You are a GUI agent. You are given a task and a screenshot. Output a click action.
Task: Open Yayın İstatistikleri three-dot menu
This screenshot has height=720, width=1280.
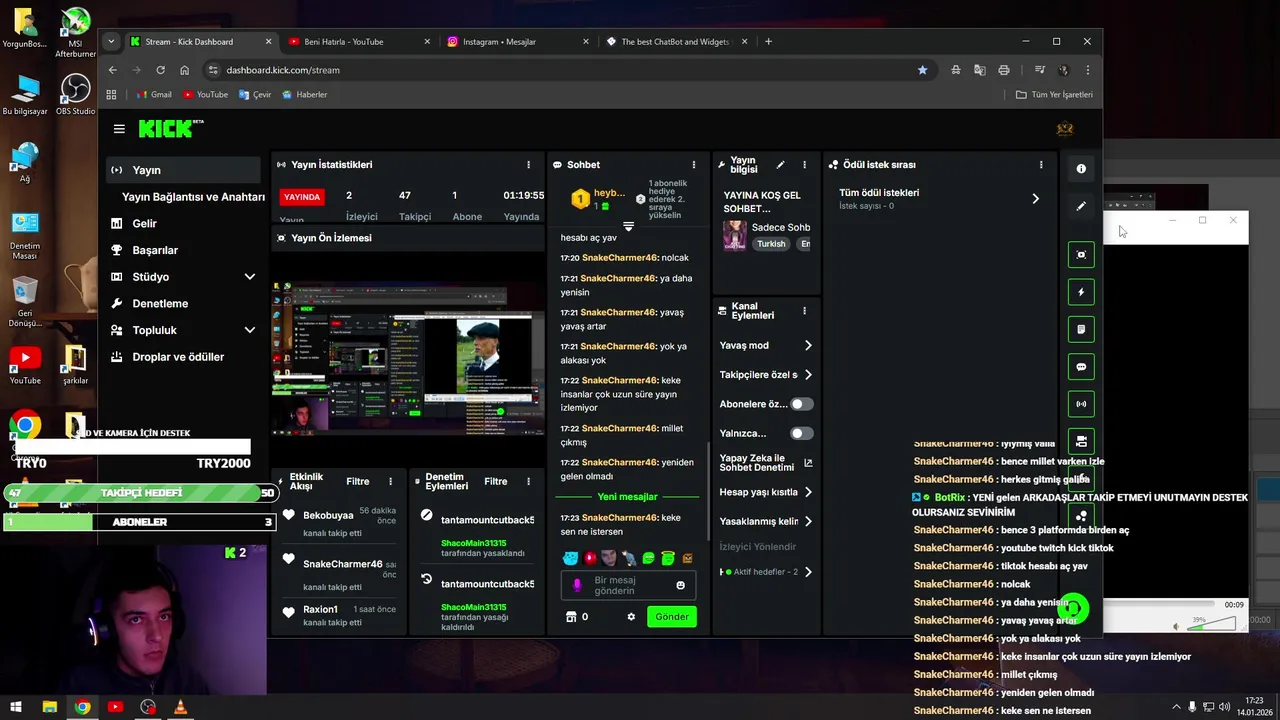[529, 165]
